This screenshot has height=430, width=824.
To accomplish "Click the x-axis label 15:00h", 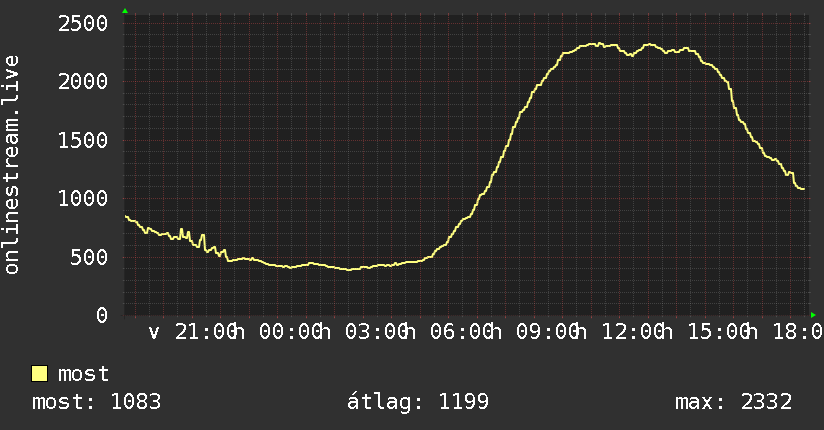I will click(723, 332).
